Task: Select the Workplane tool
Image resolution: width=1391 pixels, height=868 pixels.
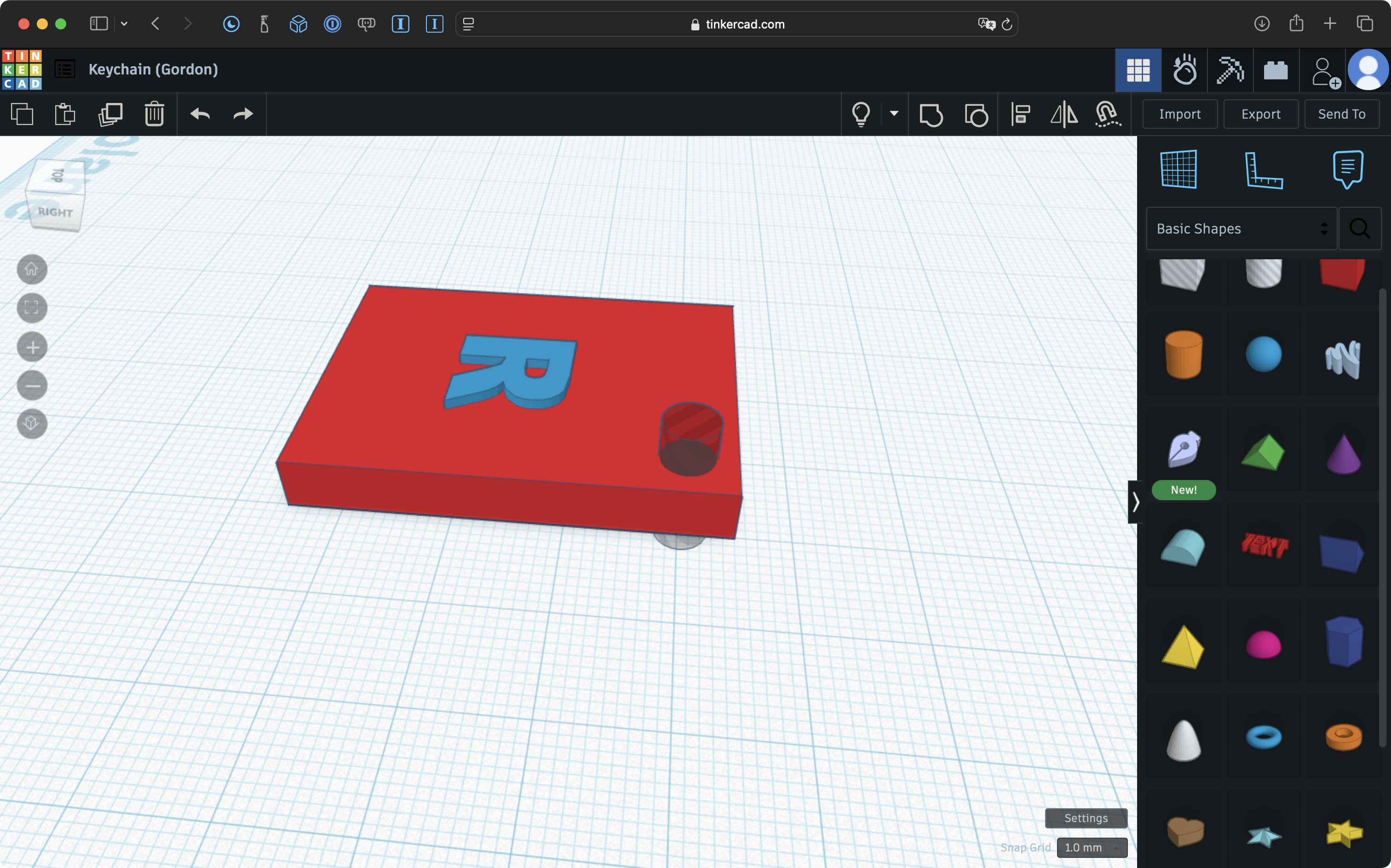Action: [1178, 169]
